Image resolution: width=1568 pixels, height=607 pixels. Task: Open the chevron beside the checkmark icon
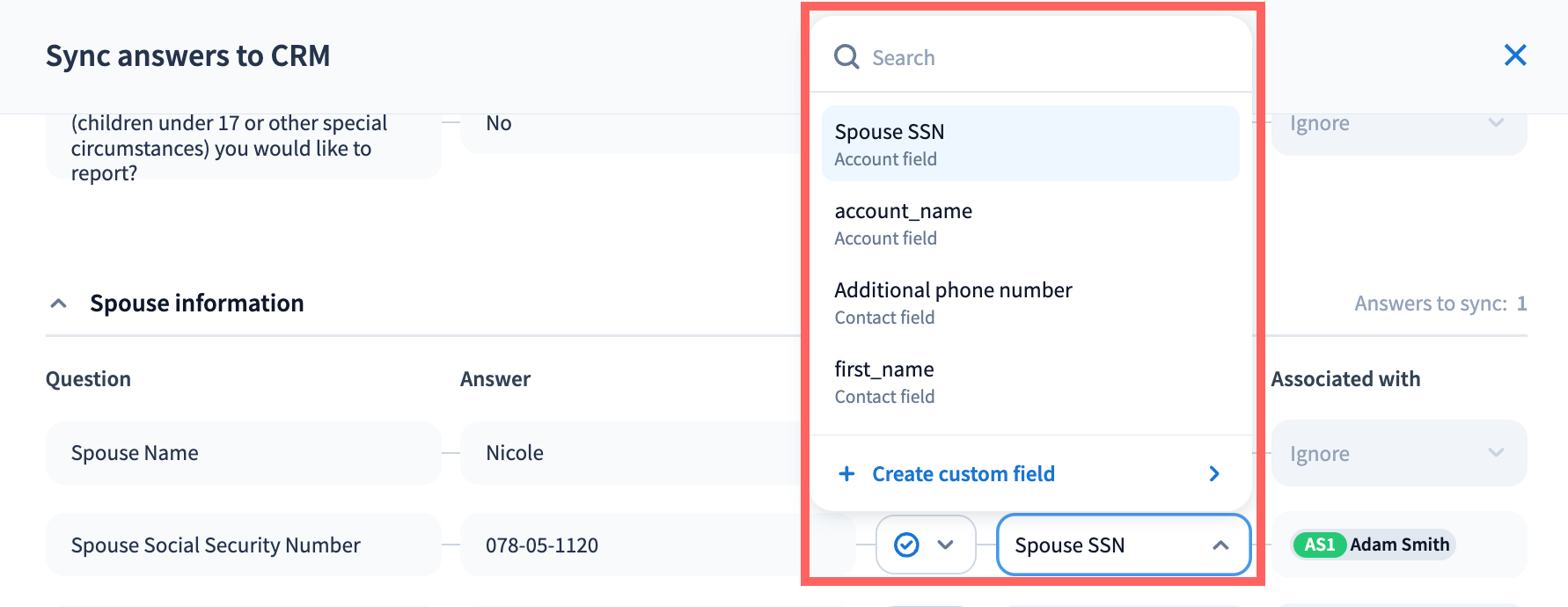click(946, 545)
